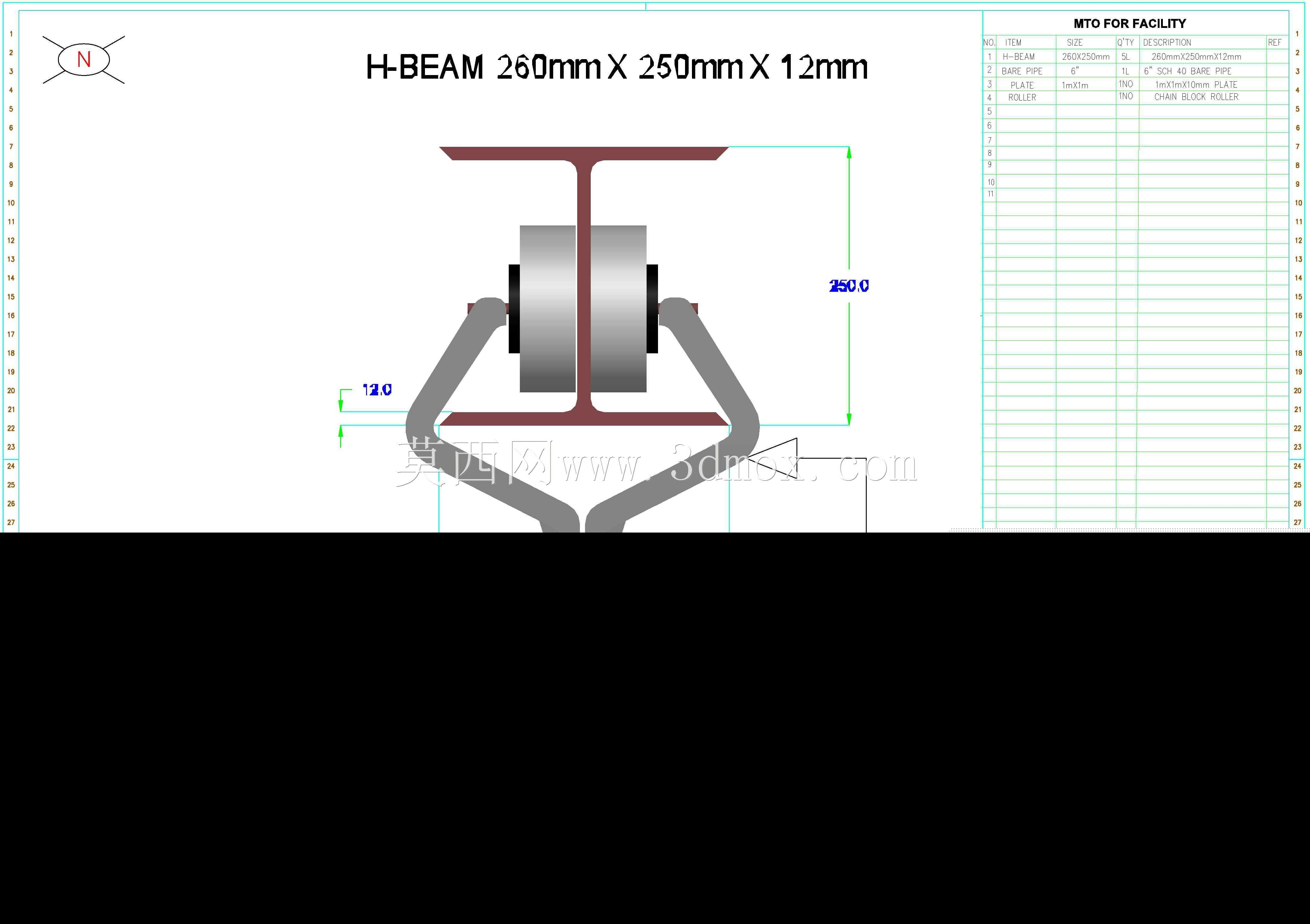Select the BARE PIPE item cell
Screen dimensions: 1310x924
[x=1022, y=71]
